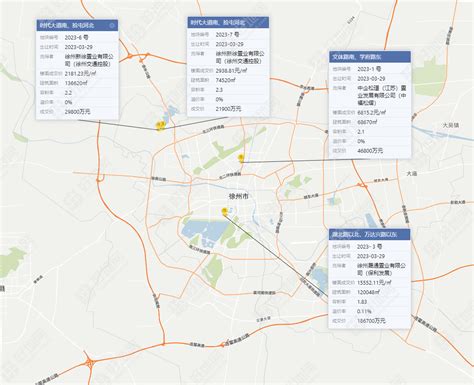The width and height of the screenshot is (474, 385).
Task: Click the floor price '6815.2元/㎡'
Action: click(372, 112)
